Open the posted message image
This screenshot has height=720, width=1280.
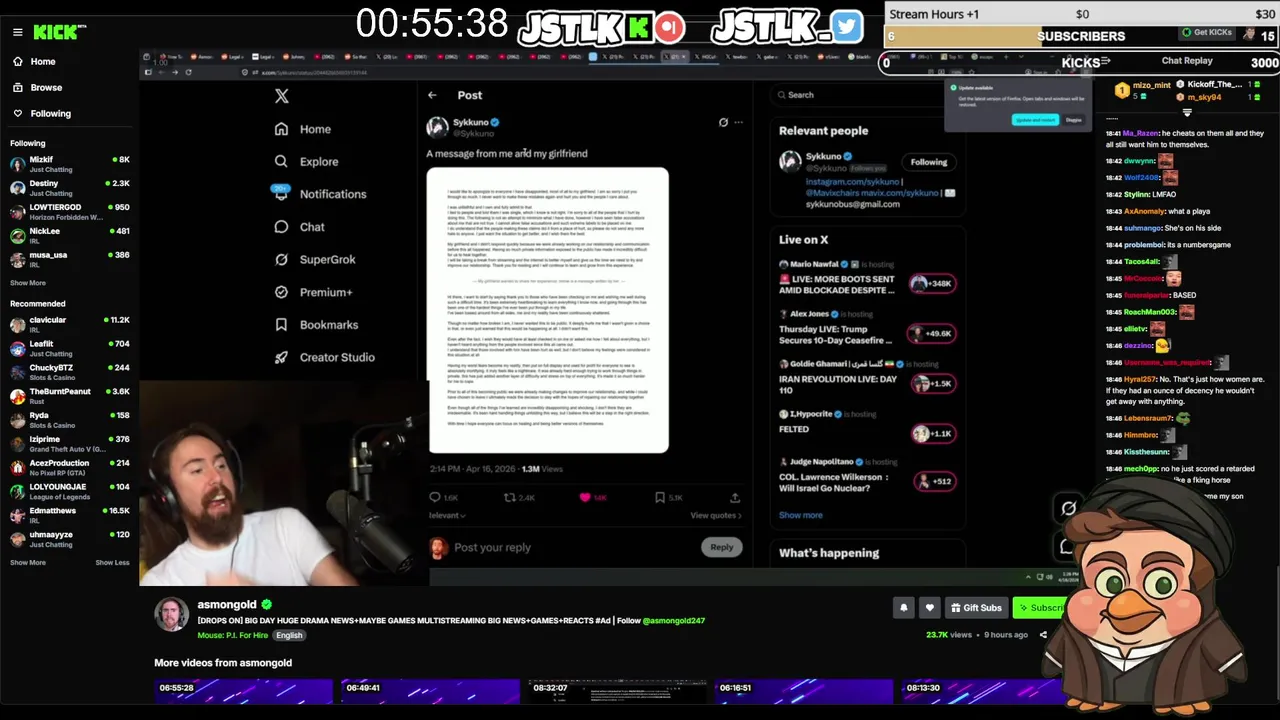548,310
